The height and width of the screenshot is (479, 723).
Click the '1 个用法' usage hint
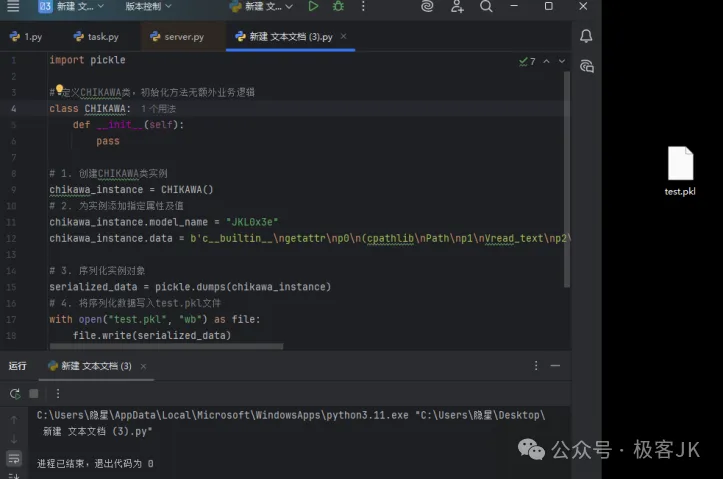[158, 108]
